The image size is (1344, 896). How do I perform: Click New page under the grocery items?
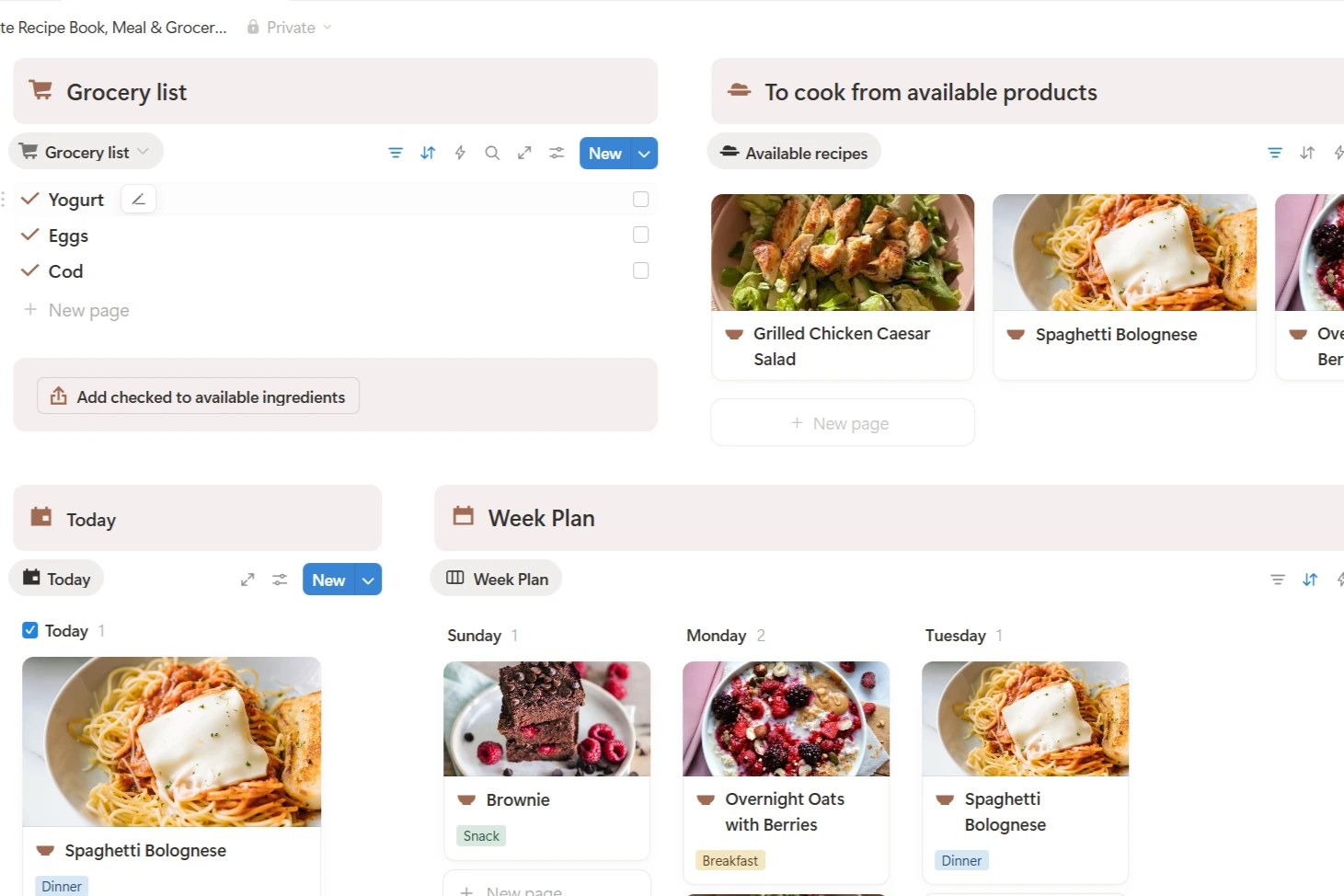[x=88, y=310]
